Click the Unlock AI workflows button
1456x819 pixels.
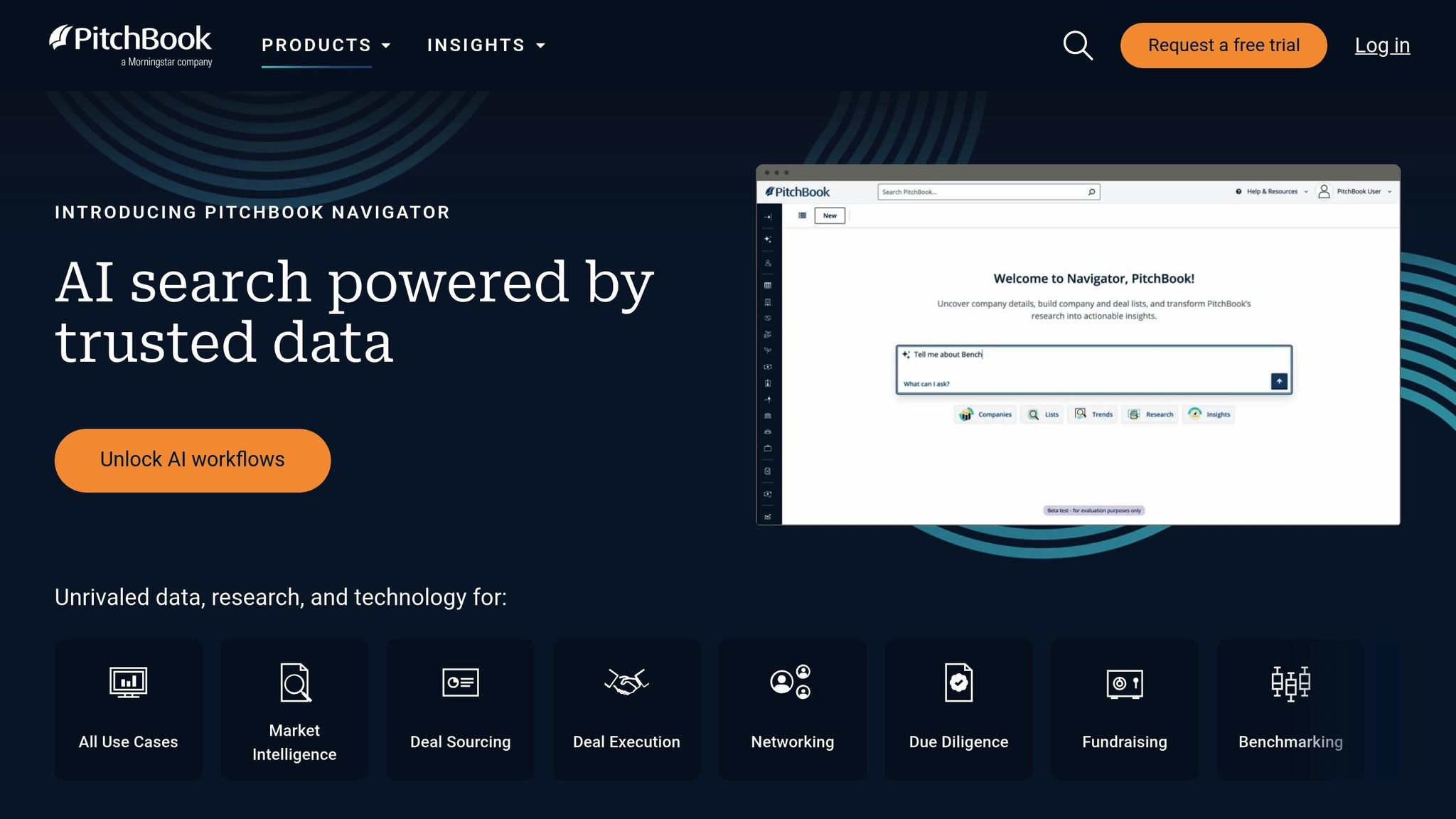(192, 460)
